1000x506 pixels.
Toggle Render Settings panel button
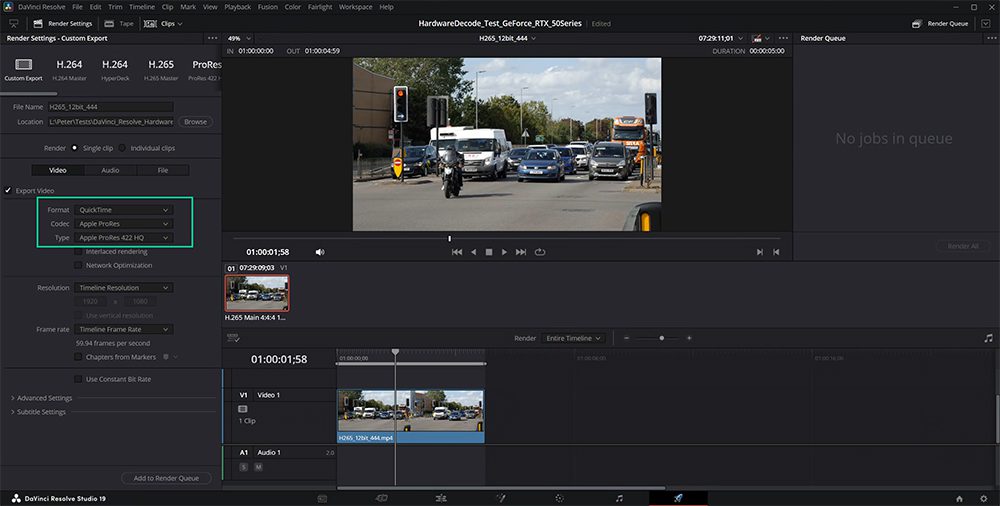tap(62, 24)
